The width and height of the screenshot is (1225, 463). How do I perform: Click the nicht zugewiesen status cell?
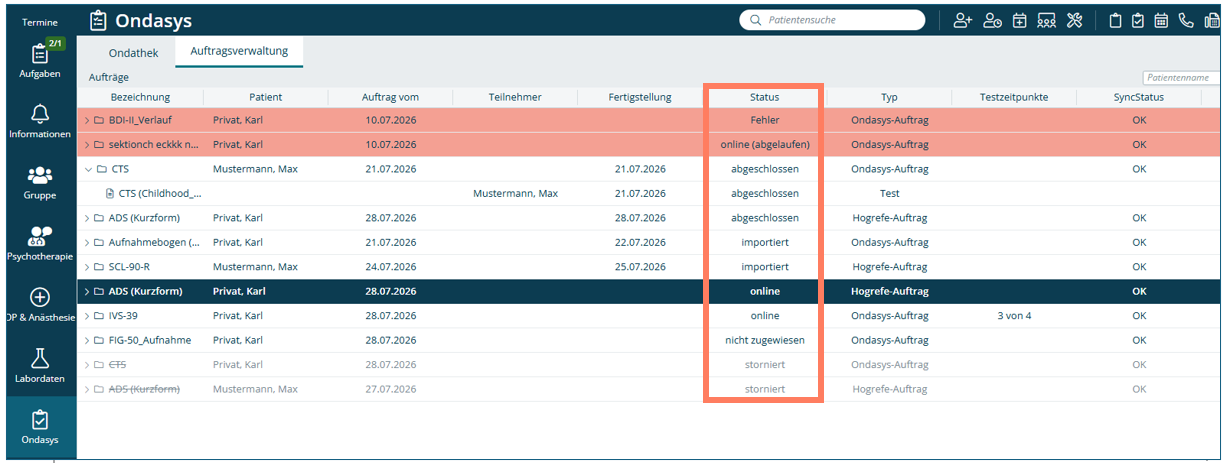[x=765, y=340]
